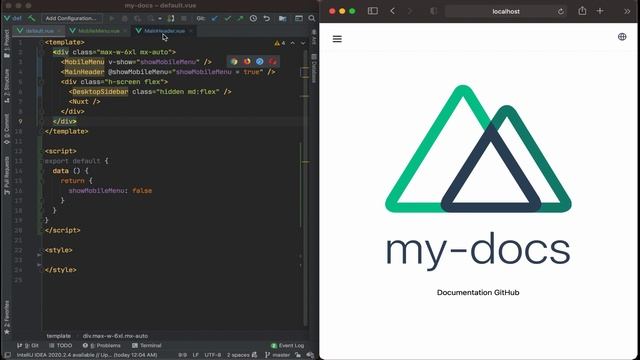The height and width of the screenshot is (360, 640).
Task: Click the DesktopSidebar component tag in code
Action: [100, 92]
